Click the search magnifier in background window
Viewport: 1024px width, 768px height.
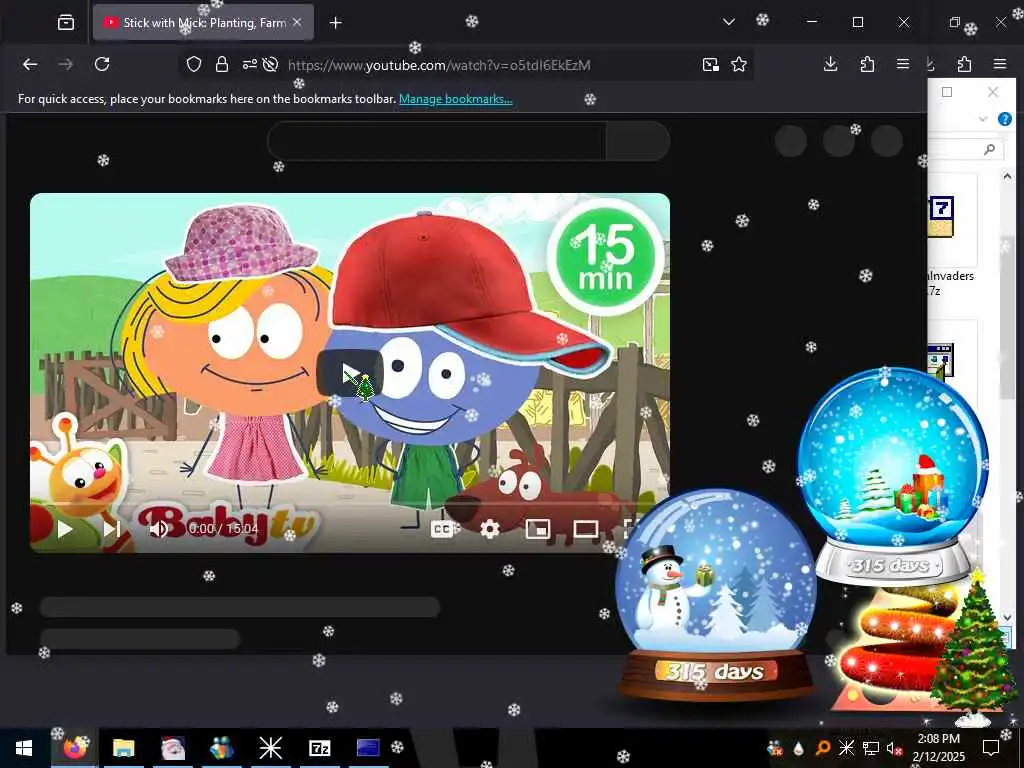[989, 150]
